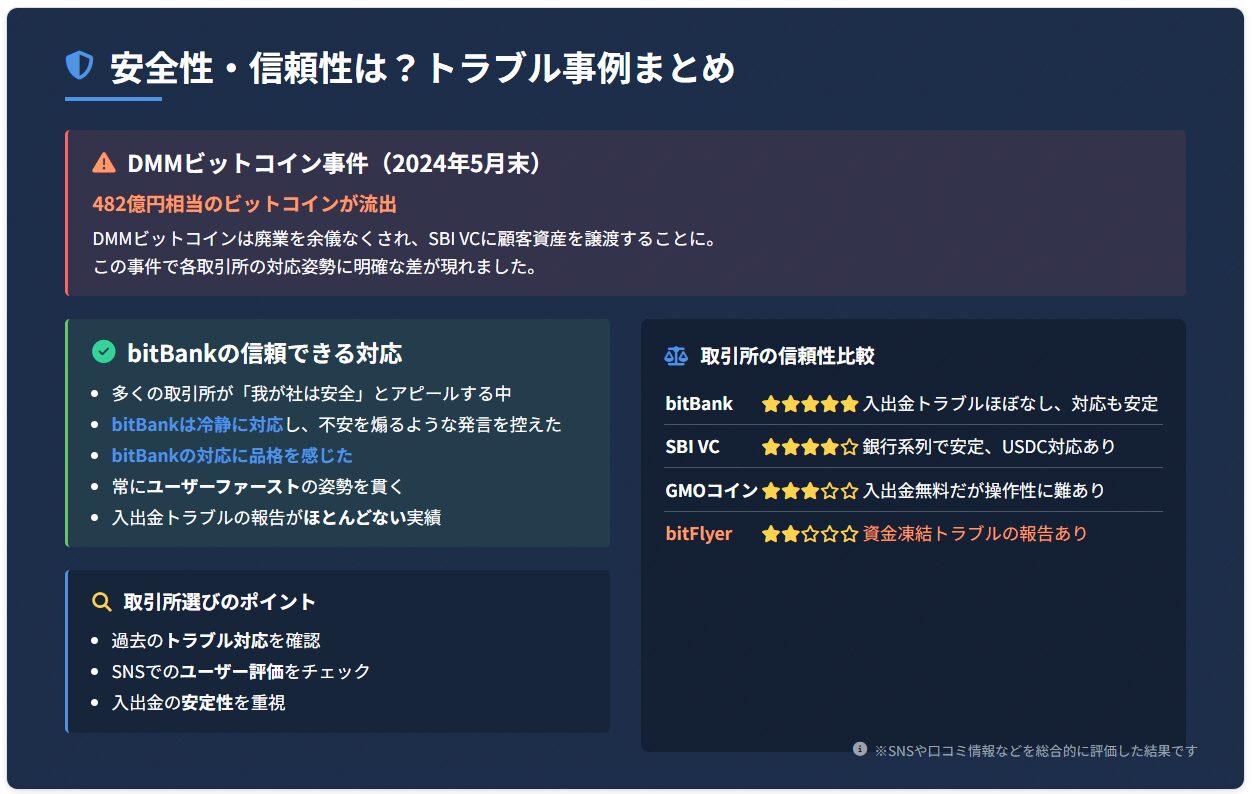
Task: Select the heading 安全性・信頼性は？トラブル事例まとめ
Action: coord(423,67)
